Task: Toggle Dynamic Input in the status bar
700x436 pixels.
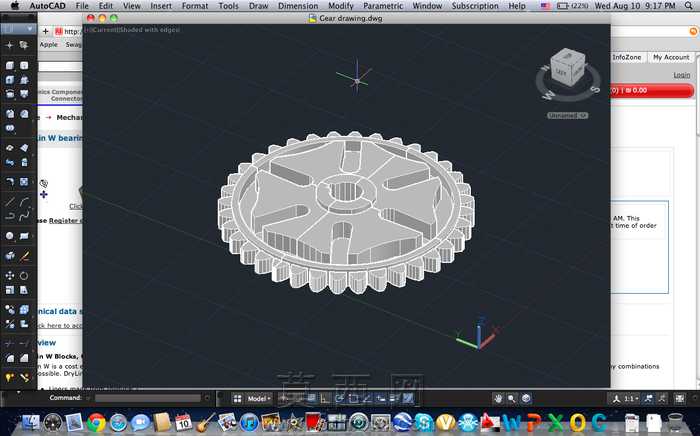Action: click(x=380, y=399)
